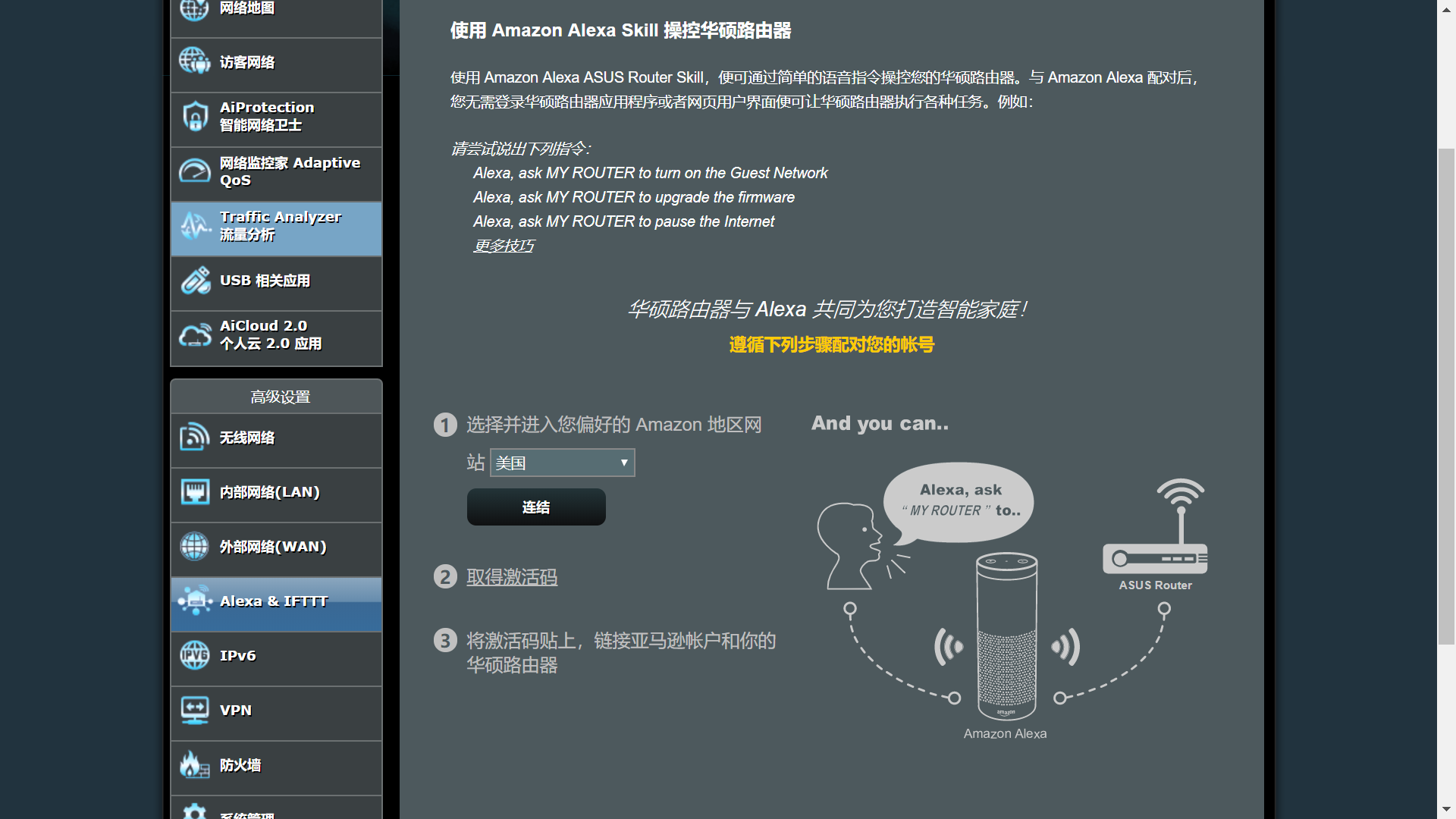The width and height of the screenshot is (1456, 819).
Task: Click command text 'turn on the Guest Network'
Action: tap(742, 173)
